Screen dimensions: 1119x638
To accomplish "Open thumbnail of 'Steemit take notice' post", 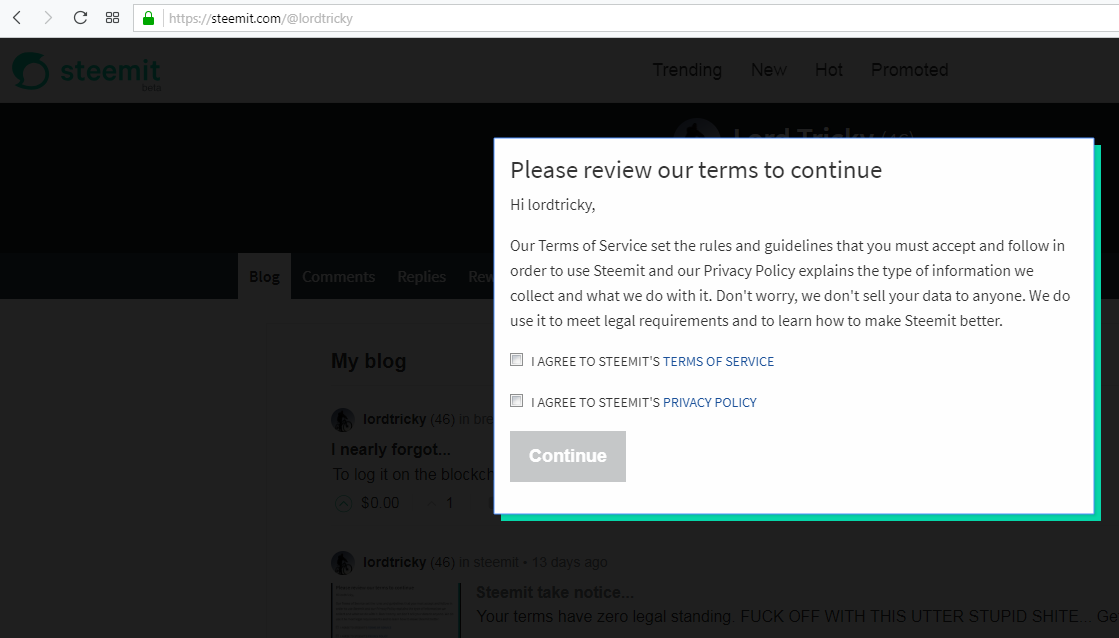I will pyautogui.click(x=396, y=610).
